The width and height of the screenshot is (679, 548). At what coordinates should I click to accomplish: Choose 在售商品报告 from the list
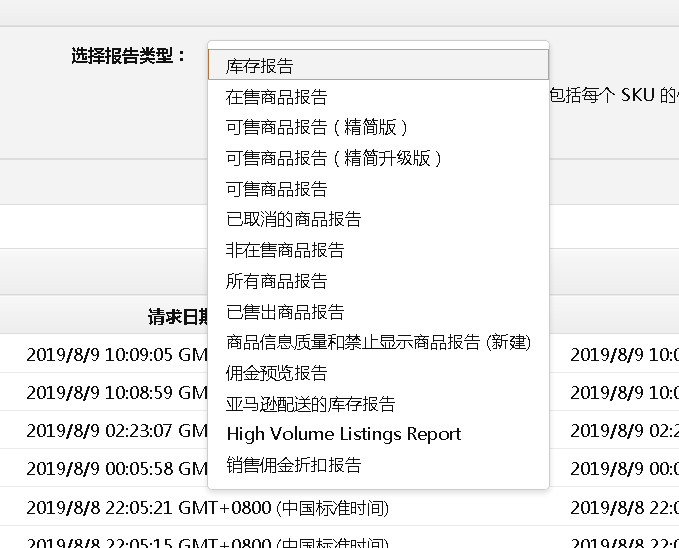coord(277,97)
